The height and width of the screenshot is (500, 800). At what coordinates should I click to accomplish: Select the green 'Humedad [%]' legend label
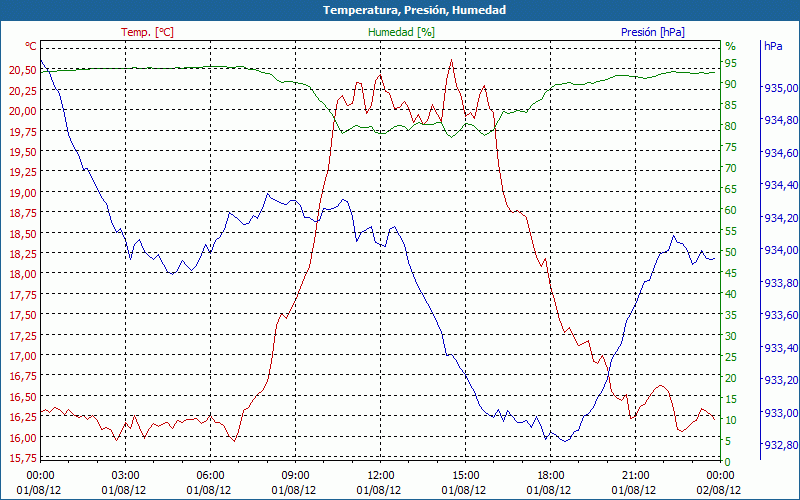[401, 32]
